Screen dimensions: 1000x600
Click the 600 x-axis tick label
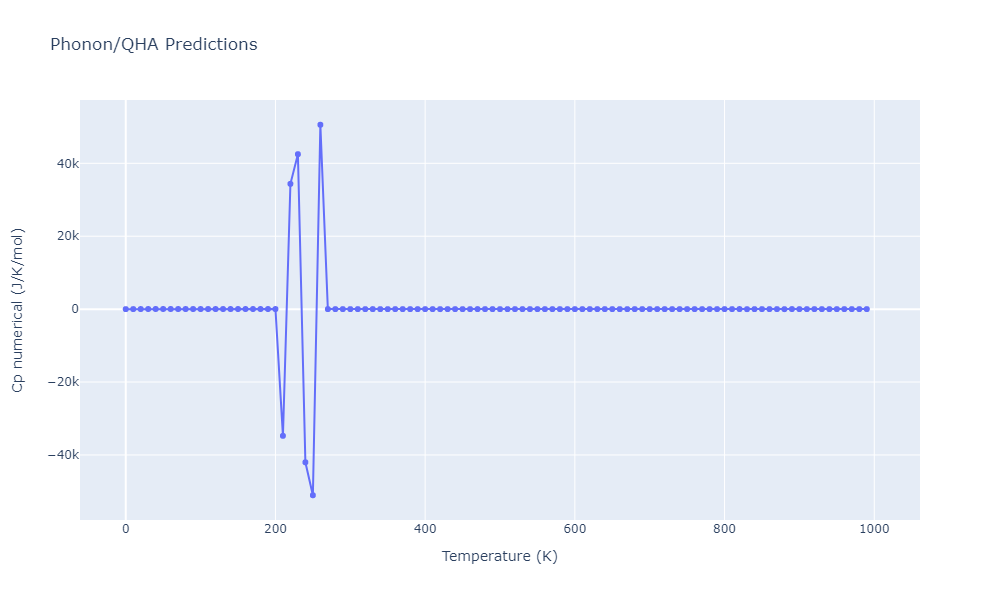click(x=574, y=529)
